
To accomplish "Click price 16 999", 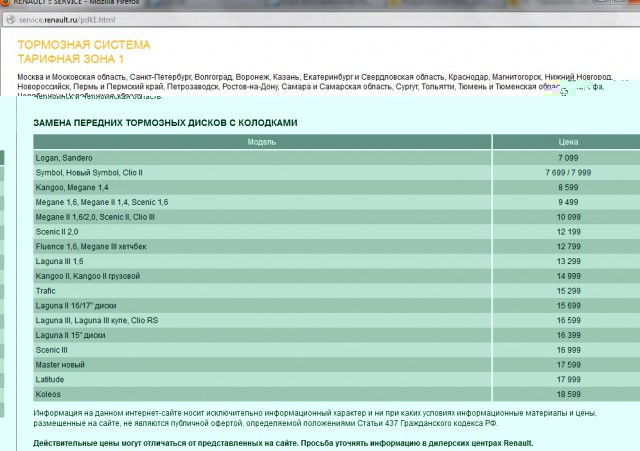I will 569,350.
